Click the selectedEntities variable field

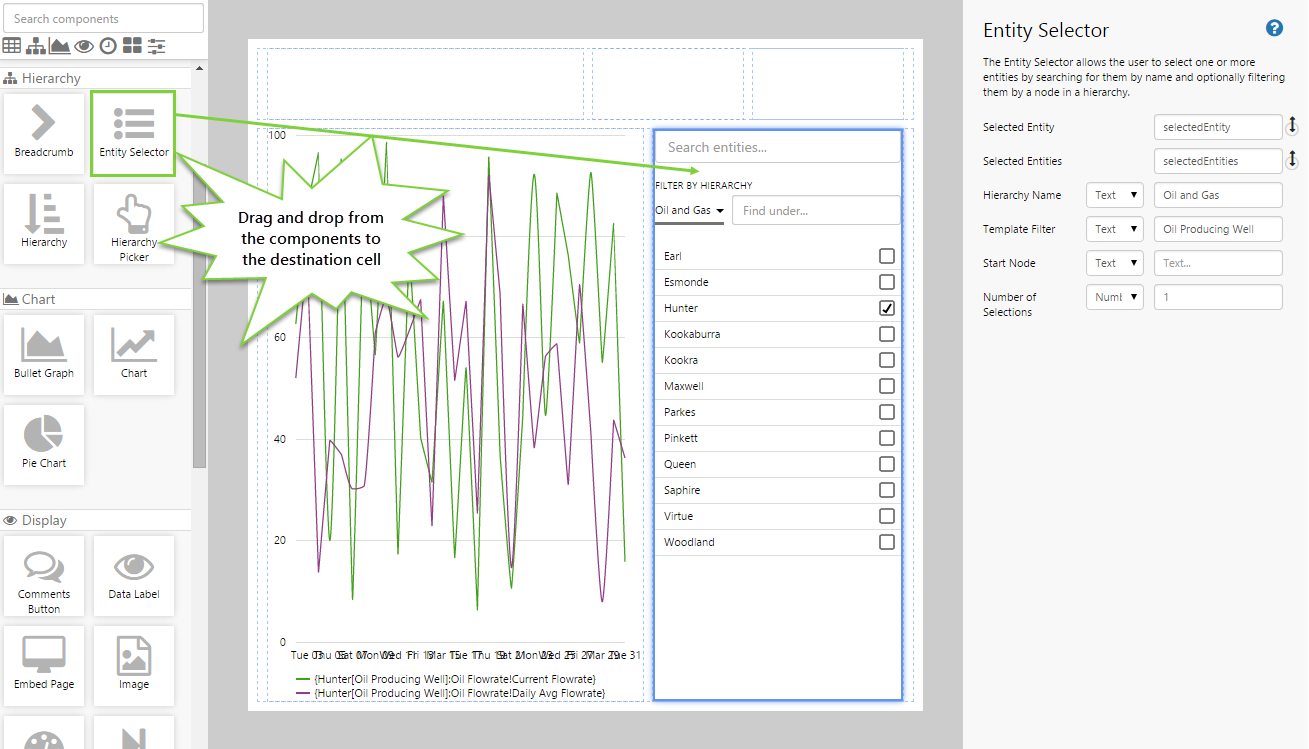pyautogui.click(x=1217, y=161)
